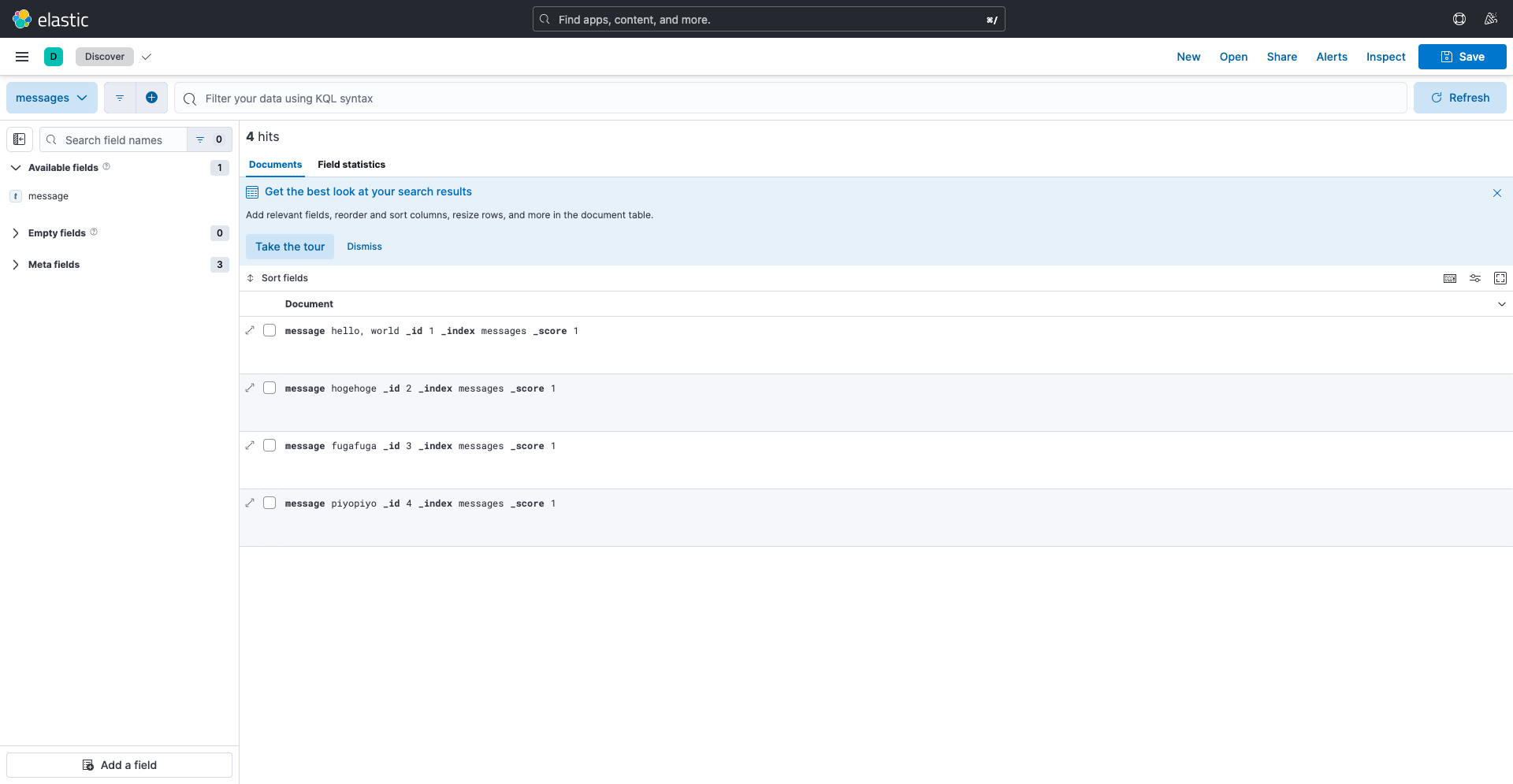Focus the Search field names input

(x=113, y=139)
